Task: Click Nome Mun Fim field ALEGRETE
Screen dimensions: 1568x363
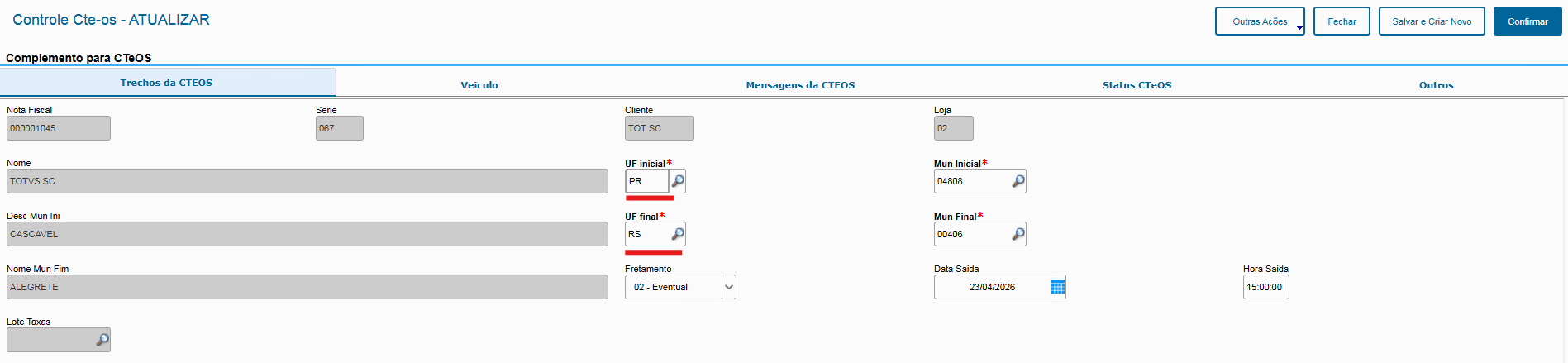Action: point(307,287)
